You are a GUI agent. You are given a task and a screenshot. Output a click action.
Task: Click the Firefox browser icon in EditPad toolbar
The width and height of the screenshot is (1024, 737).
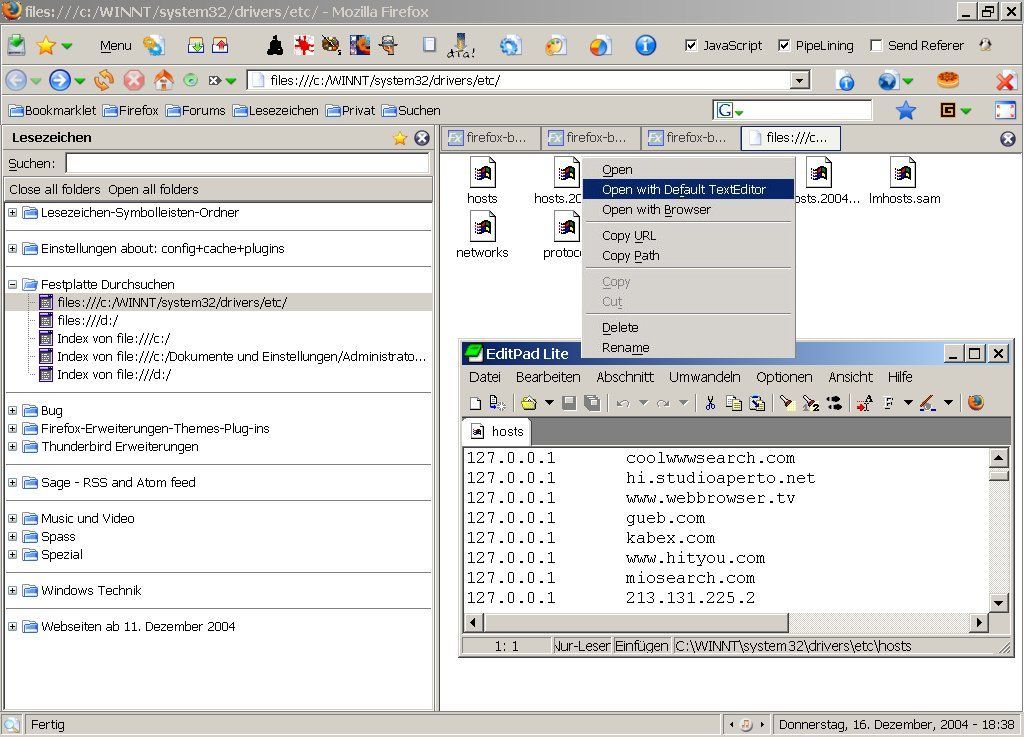976,403
